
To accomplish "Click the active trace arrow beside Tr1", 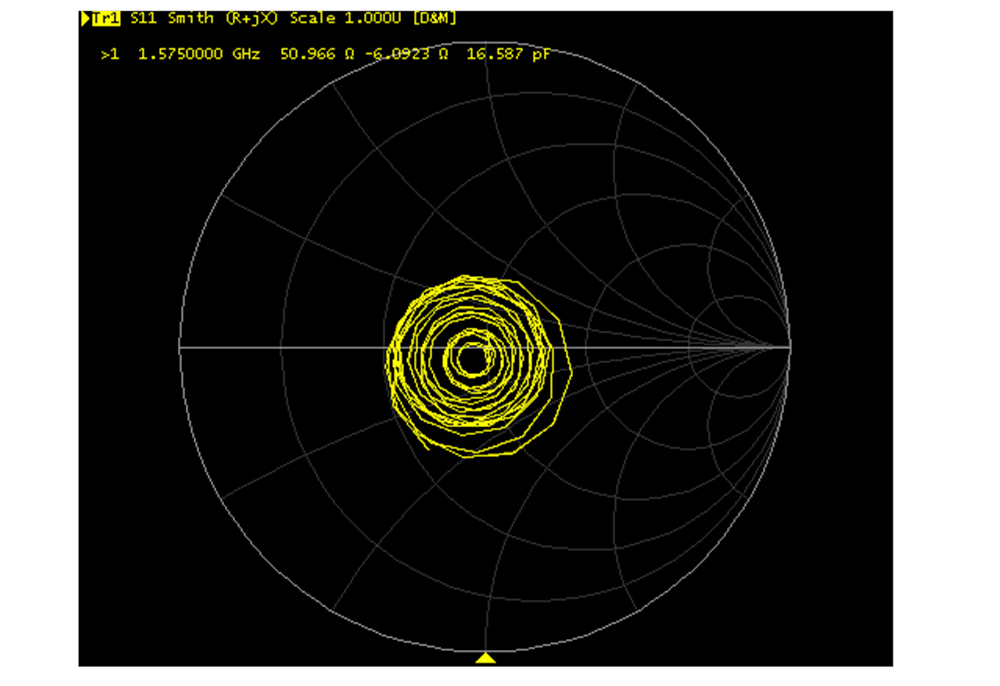I will tap(85, 19).
